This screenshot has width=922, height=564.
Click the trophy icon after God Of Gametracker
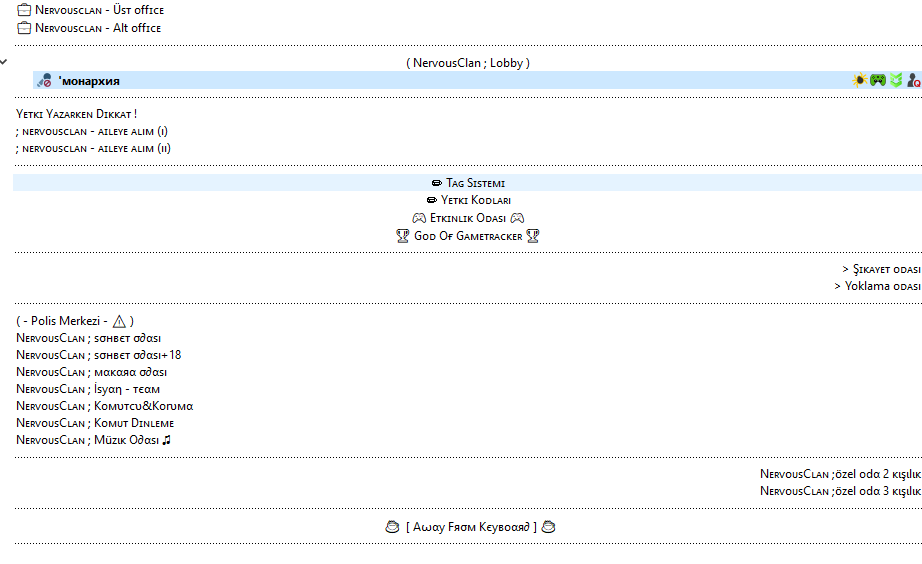coord(533,236)
